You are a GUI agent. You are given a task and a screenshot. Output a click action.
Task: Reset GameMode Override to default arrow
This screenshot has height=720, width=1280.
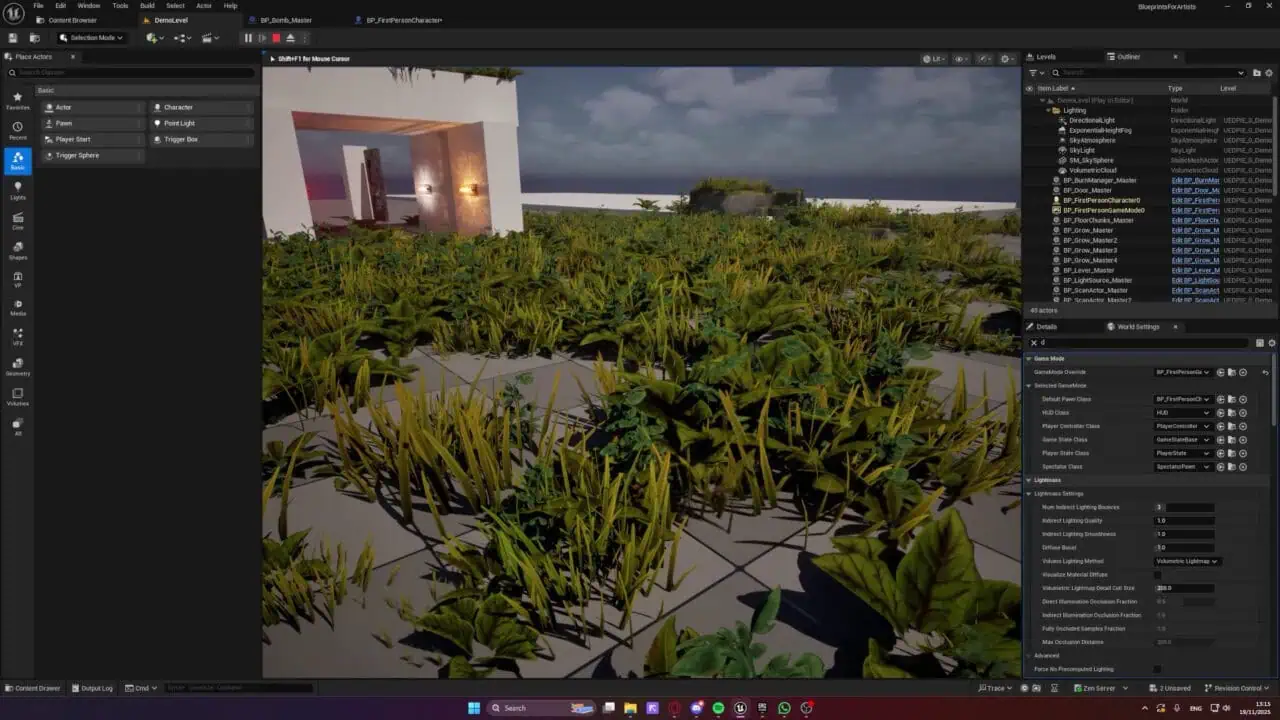pyautogui.click(x=1265, y=372)
